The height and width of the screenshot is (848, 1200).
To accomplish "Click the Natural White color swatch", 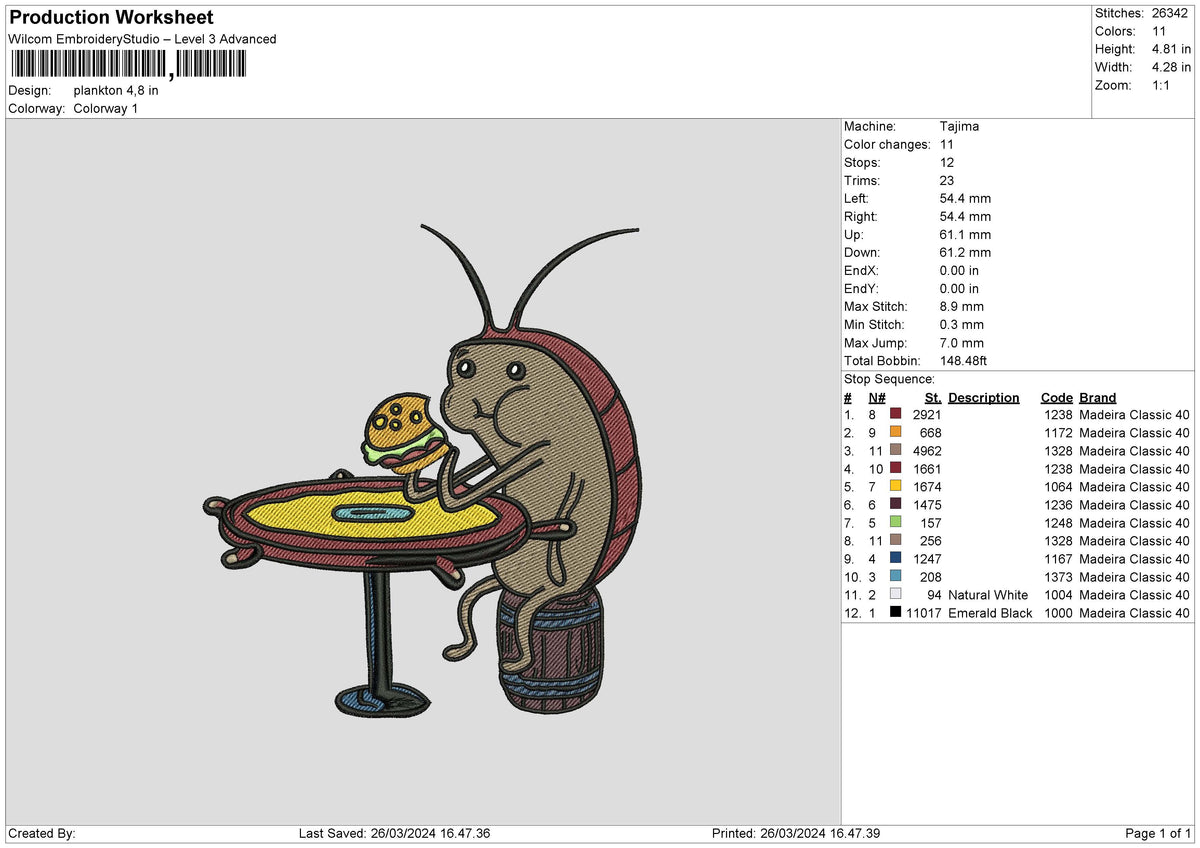I will (x=896, y=594).
